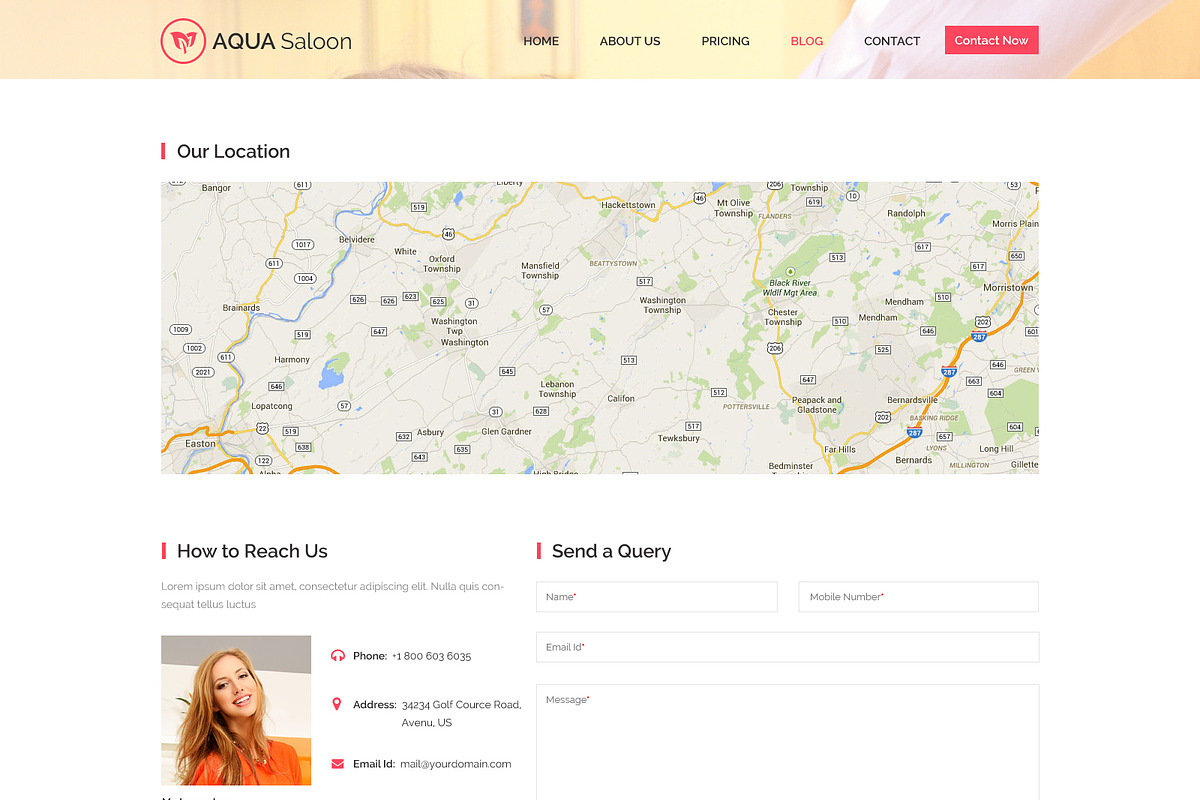Select CONTACT in the navigation
The width and height of the screenshot is (1200, 800).
pos(892,41)
